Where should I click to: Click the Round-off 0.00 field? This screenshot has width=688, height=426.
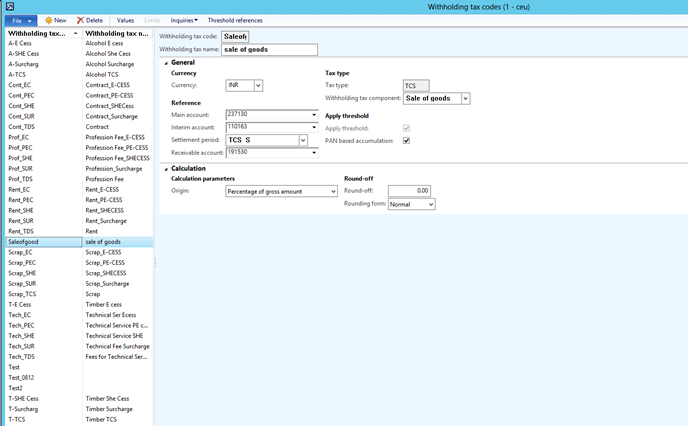409,191
